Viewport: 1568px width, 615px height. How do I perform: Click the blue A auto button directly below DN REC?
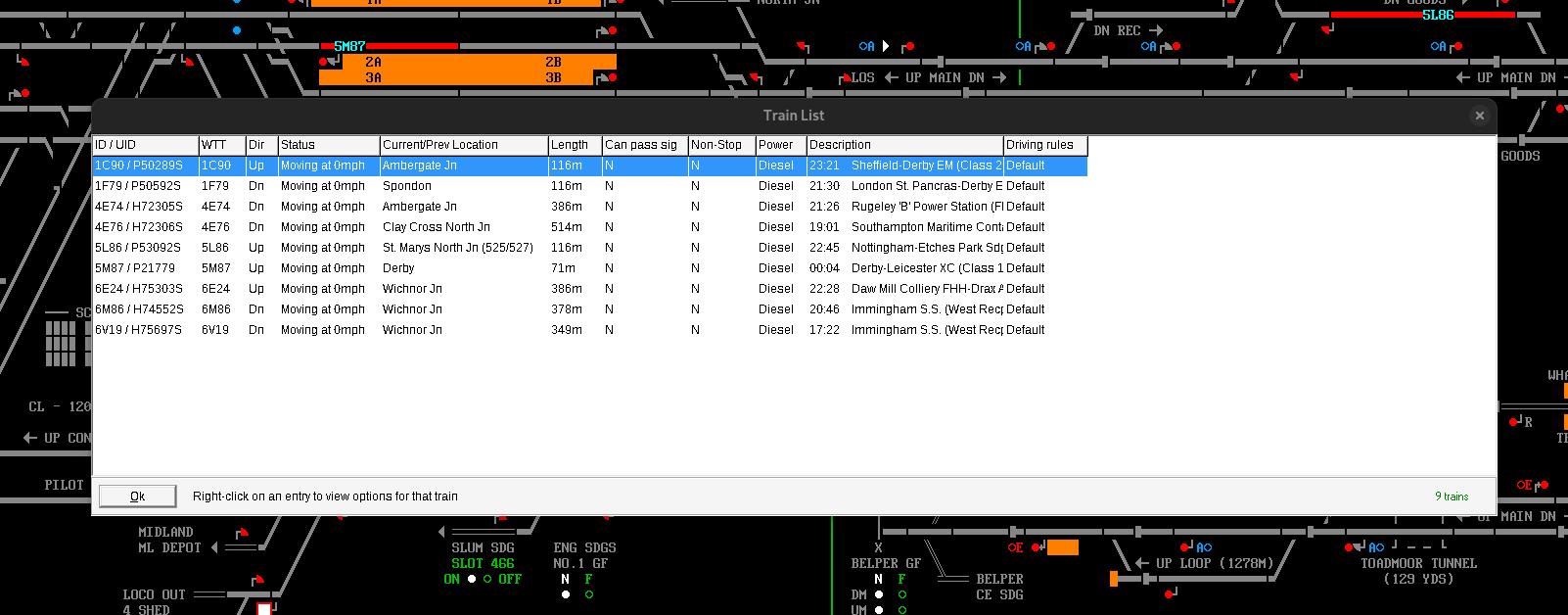point(1148,46)
